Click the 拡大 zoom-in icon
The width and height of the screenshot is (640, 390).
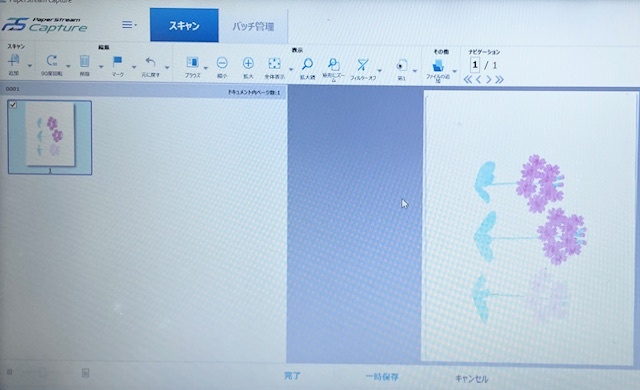click(248, 63)
